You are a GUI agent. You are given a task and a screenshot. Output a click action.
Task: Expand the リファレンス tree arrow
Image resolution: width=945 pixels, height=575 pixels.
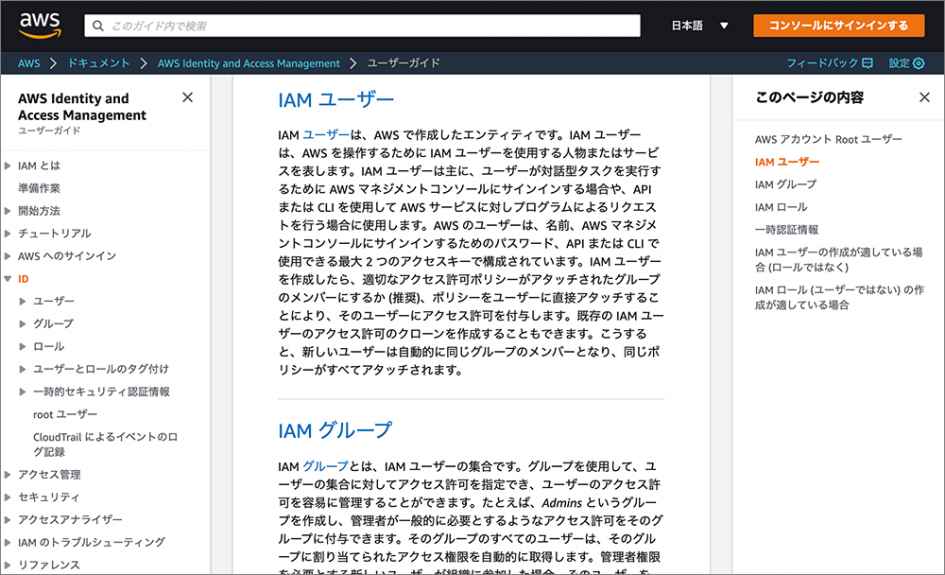pos(8,565)
